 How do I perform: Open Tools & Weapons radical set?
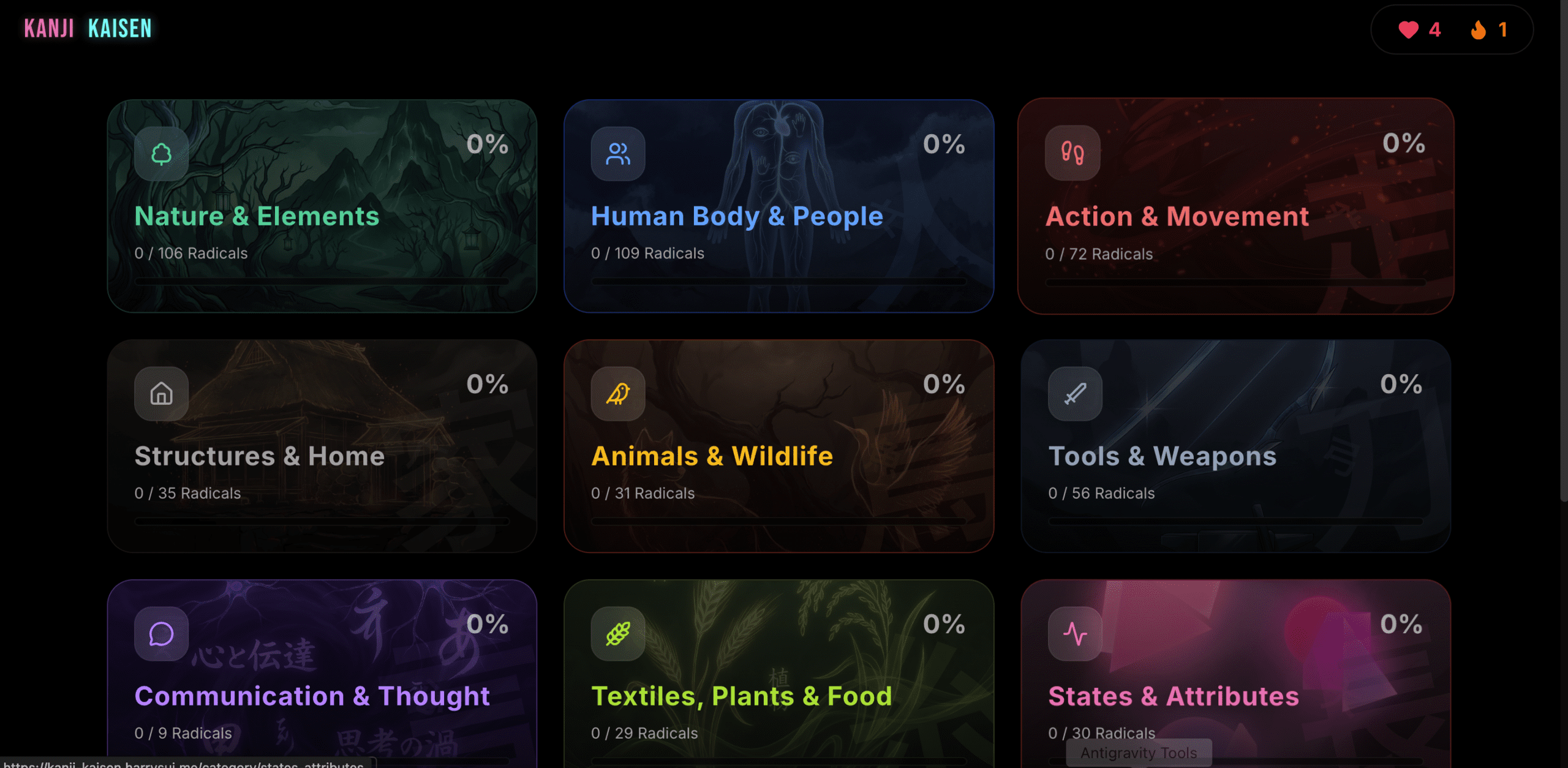(1162, 456)
